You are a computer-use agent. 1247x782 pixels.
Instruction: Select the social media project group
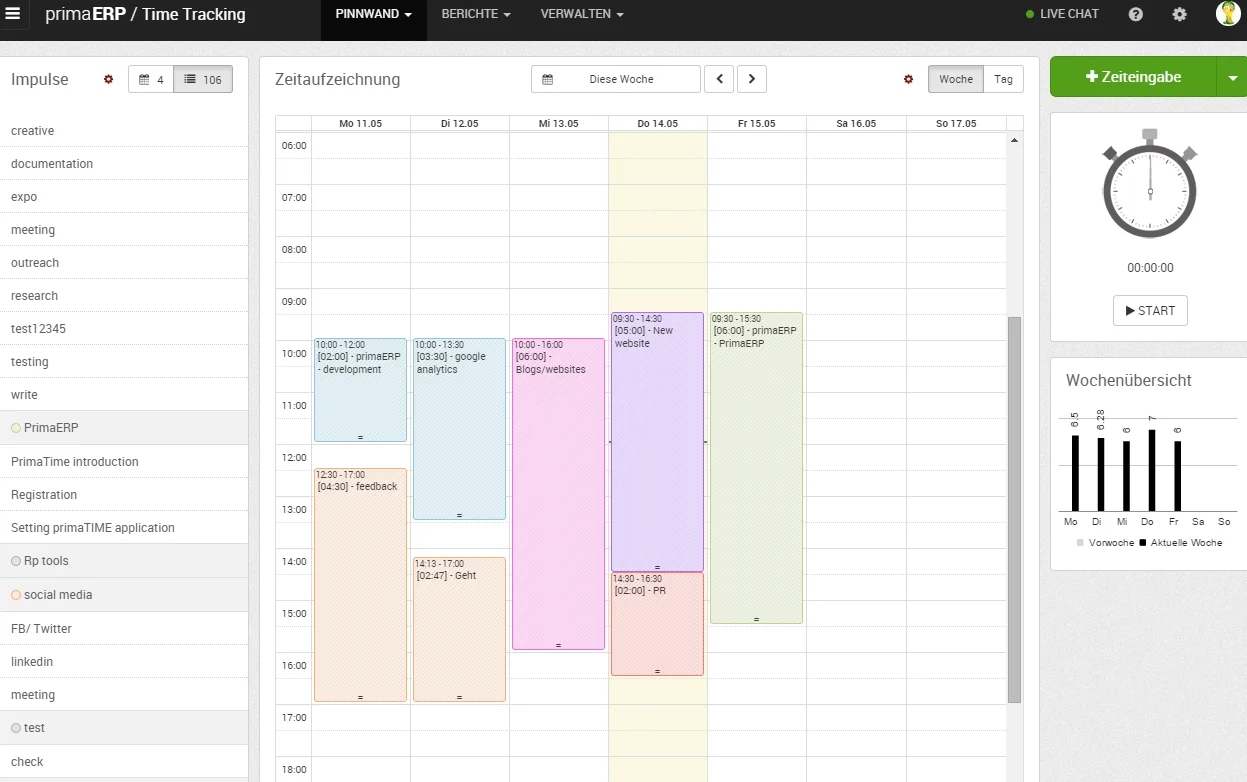click(124, 595)
